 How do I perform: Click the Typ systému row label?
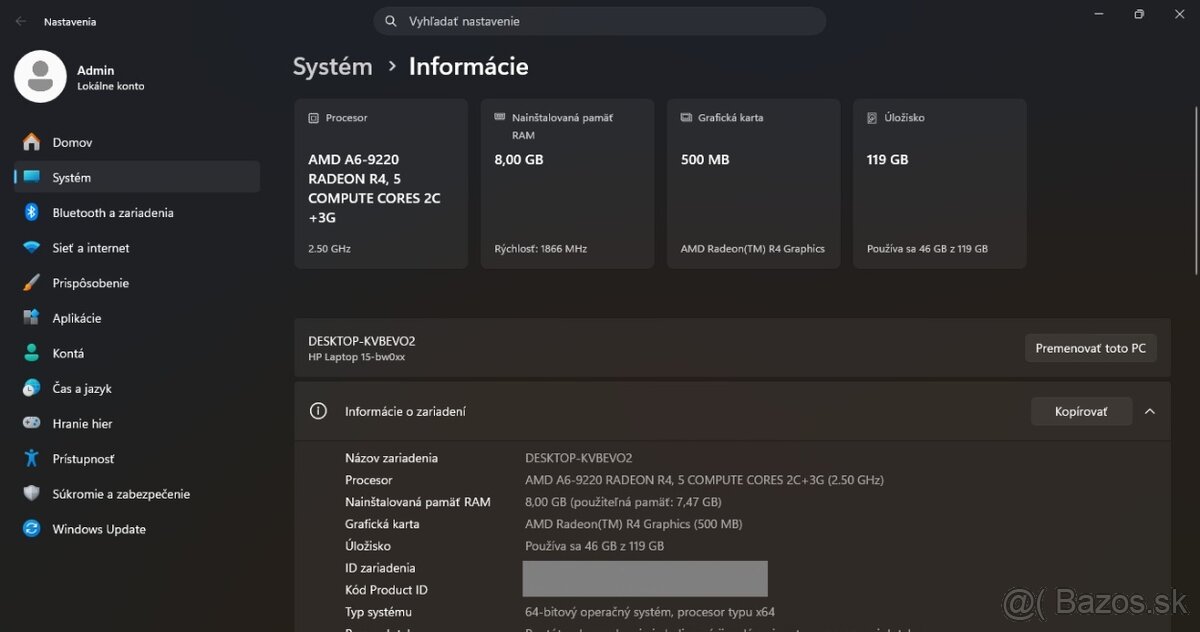click(x=378, y=612)
